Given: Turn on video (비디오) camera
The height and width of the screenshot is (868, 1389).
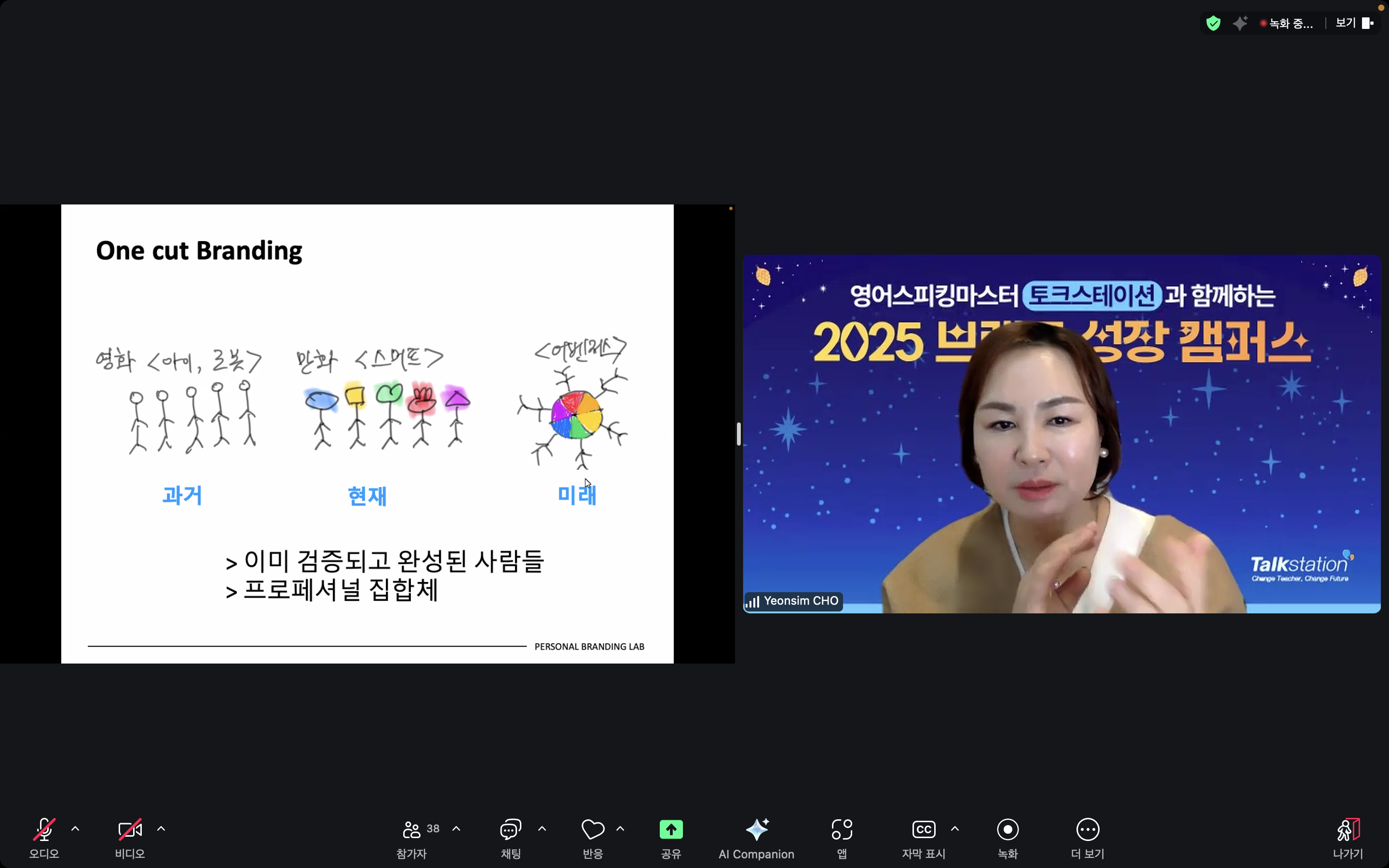Looking at the screenshot, I should 130,829.
